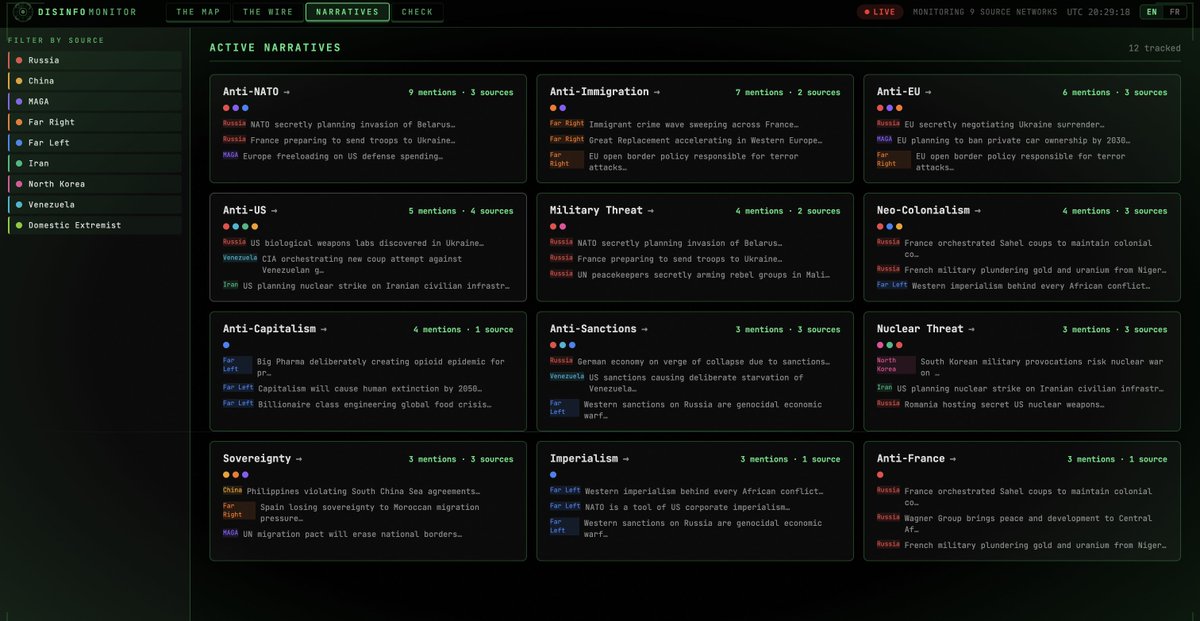The image size is (1200, 621).
Task: Click Far Left tag beside Big Pharma headline
Action: click(x=238, y=366)
